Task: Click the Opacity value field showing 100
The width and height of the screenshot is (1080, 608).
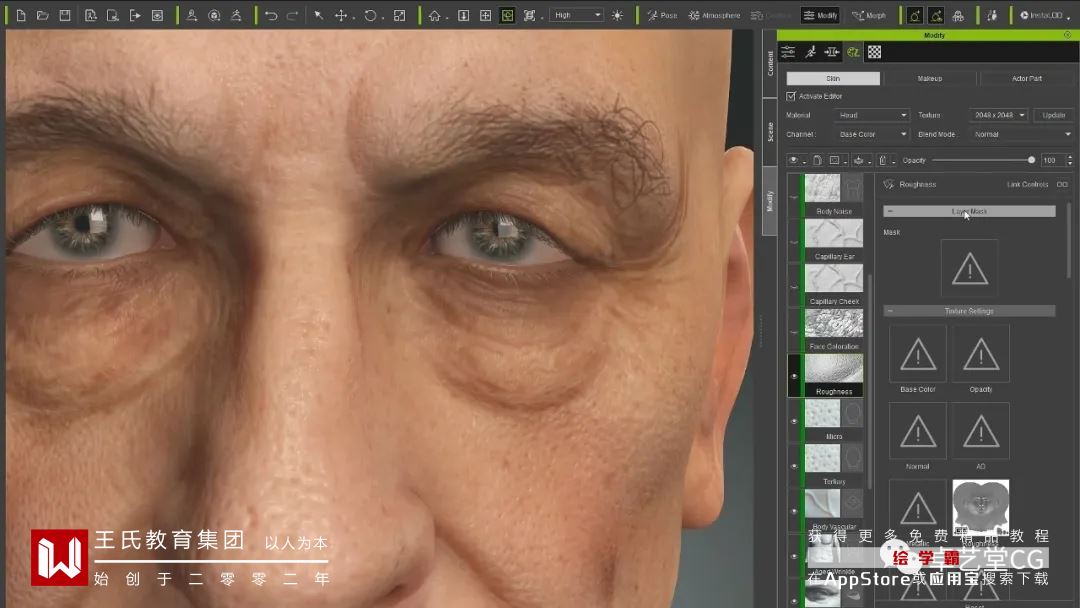Action: [1052, 160]
